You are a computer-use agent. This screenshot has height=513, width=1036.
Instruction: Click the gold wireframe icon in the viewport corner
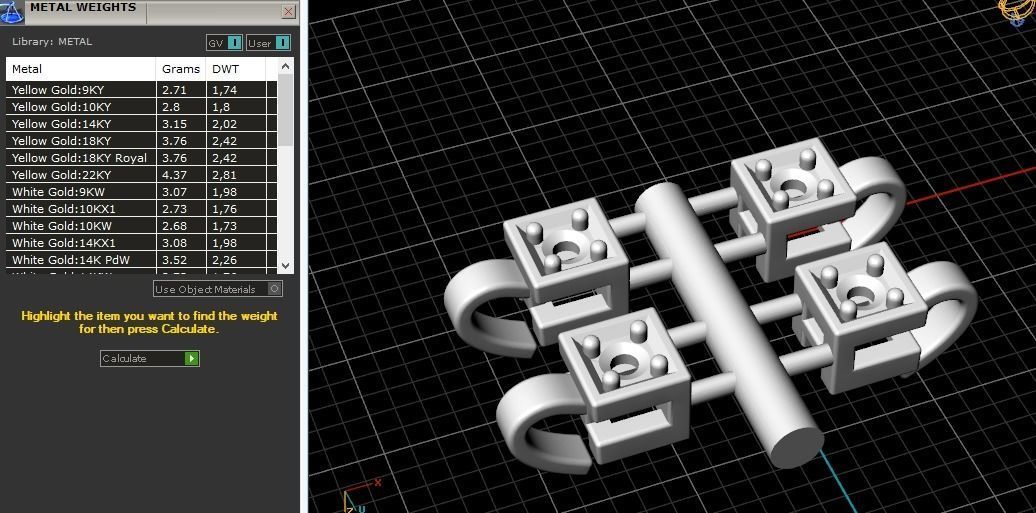[1018, 11]
